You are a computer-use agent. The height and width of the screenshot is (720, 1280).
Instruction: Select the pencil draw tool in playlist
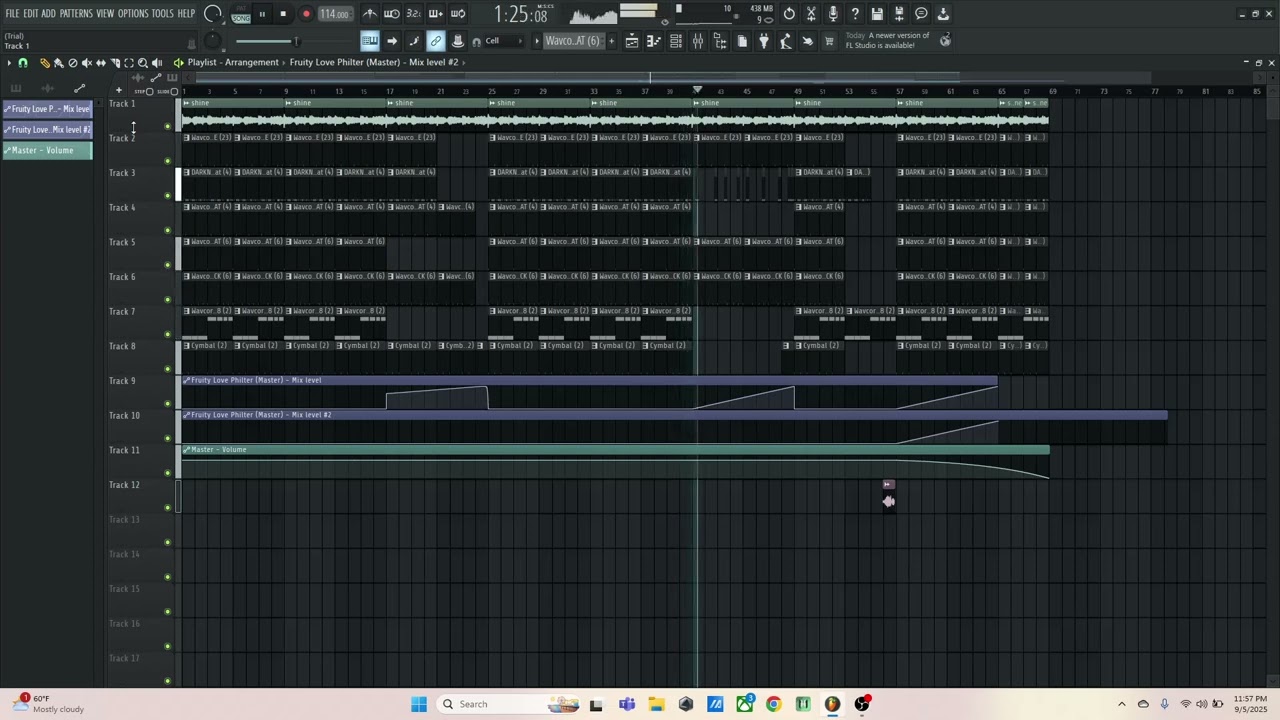pos(45,63)
